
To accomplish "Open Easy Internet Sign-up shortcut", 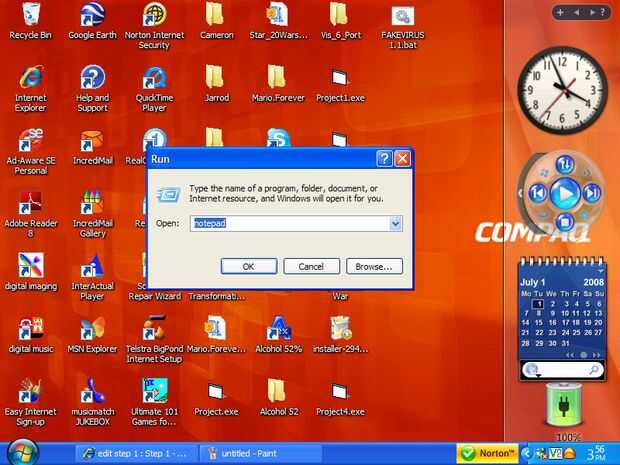I will point(30,402).
